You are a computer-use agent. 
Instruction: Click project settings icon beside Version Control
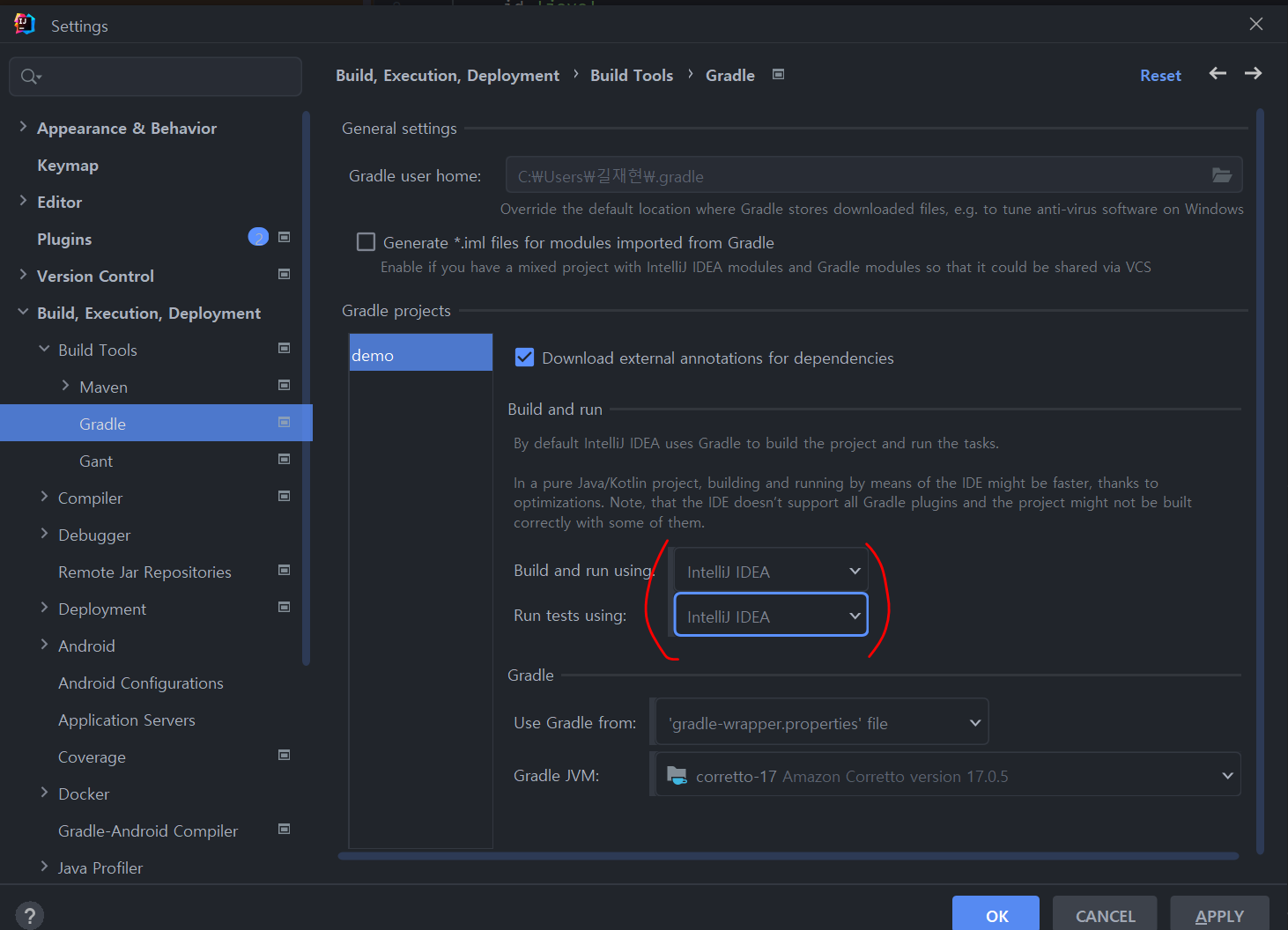click(x=284, y=274)
